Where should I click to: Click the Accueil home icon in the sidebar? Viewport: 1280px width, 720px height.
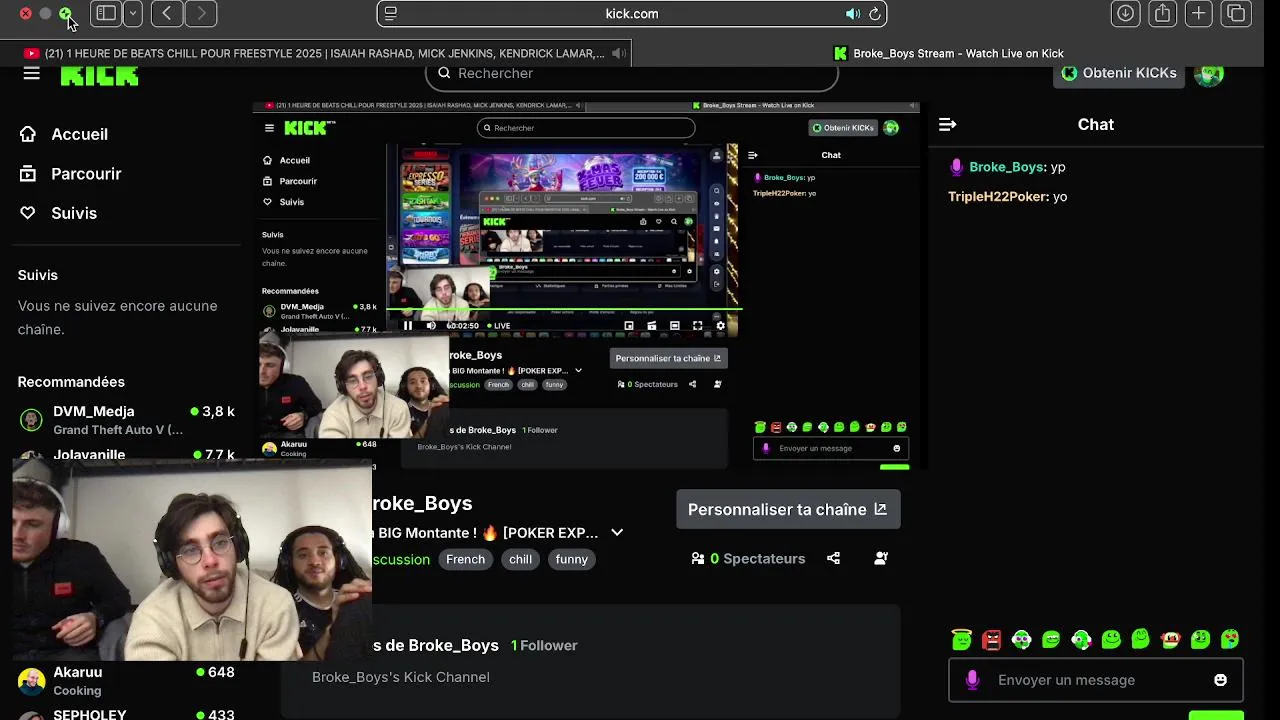(x=28, y=134)
